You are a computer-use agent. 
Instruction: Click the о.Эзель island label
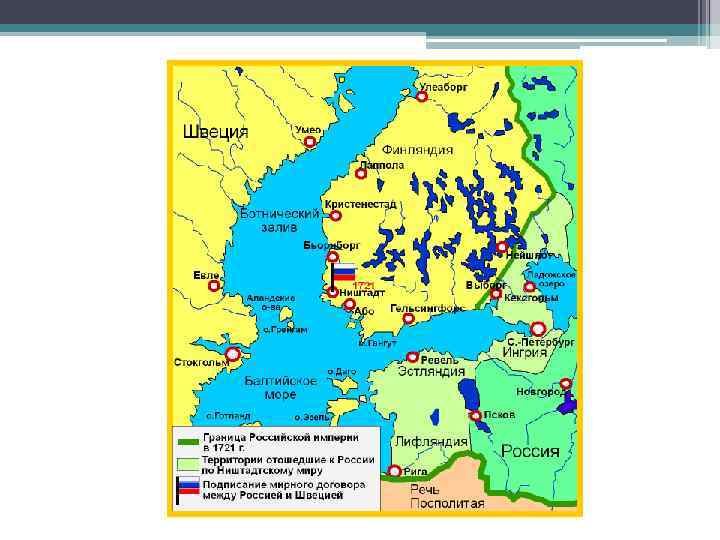pyautogui.click(x=312, y=417)
